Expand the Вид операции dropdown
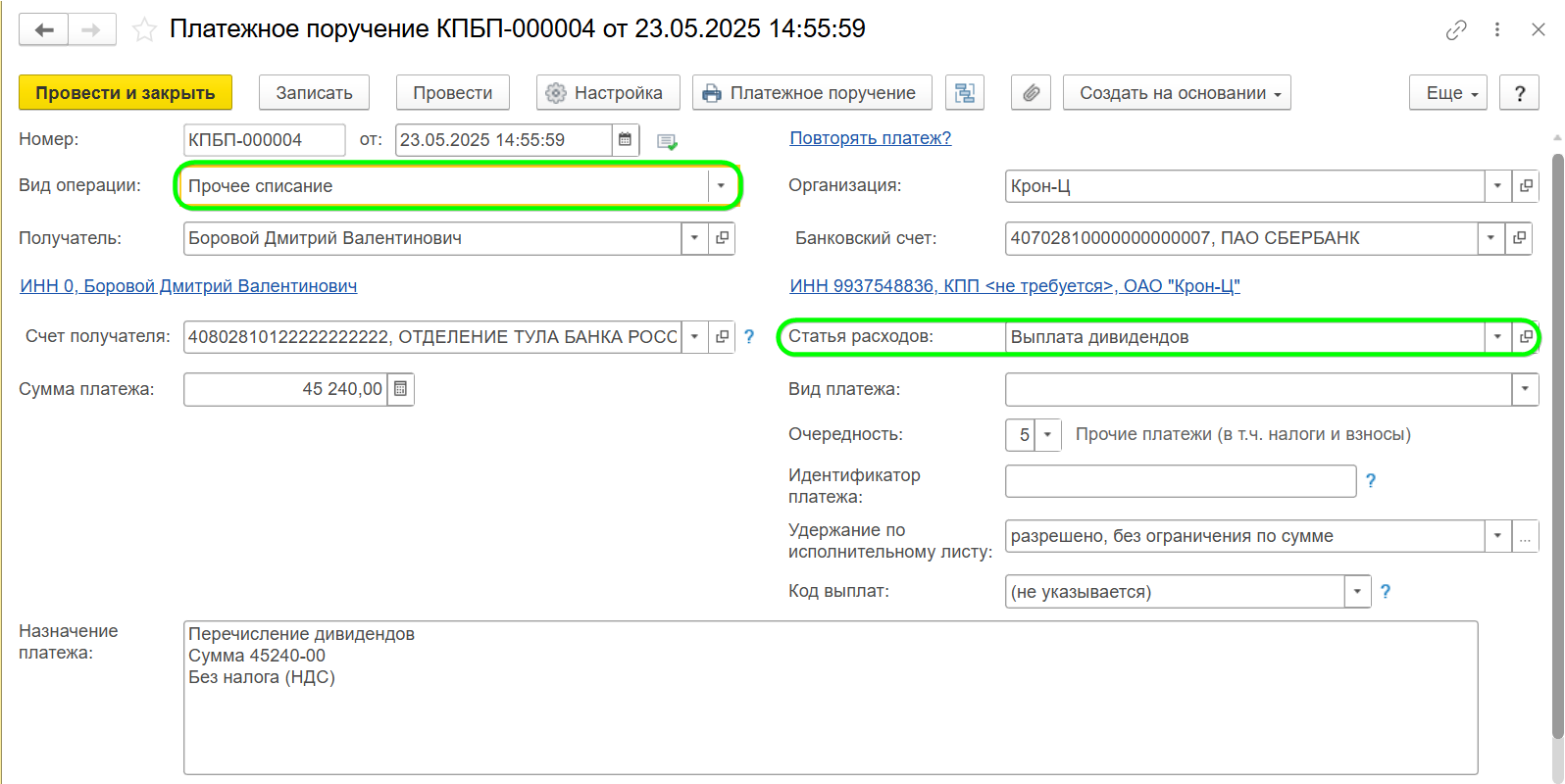 [721, 186]
